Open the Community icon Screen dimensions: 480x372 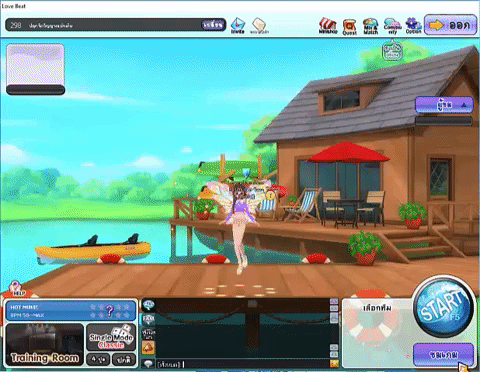[x=392, y=26]
